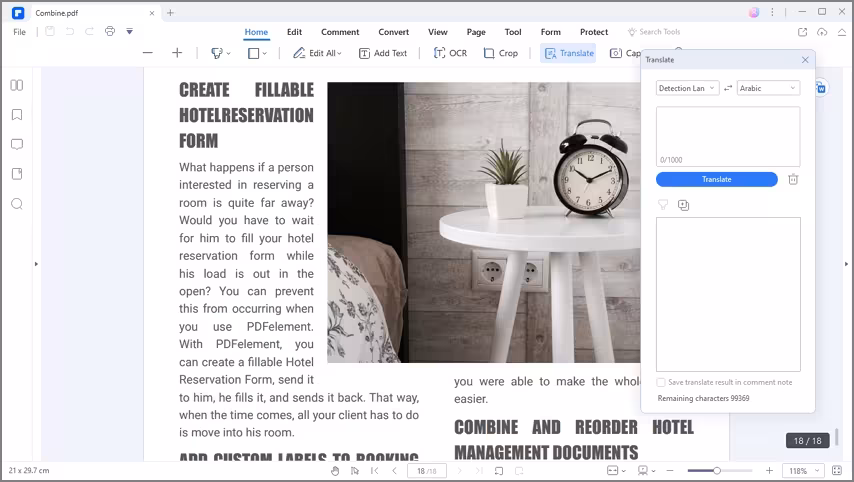Select the highlighter tool icon

pos(217,53)
